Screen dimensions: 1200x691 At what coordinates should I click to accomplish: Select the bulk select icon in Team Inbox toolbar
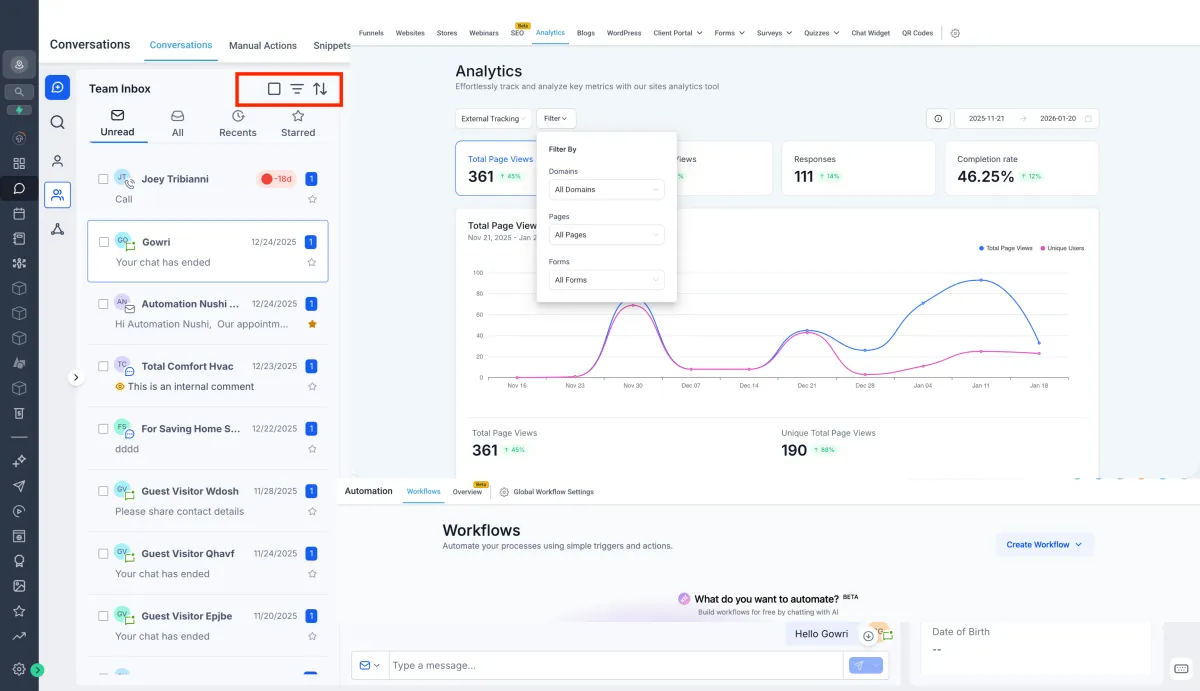pos(274,89)
